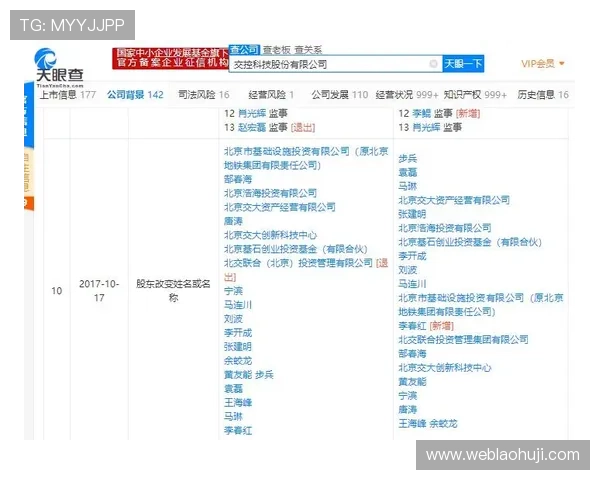
Task: Open the 历史信息 16 tab
Action: pyautogui.click(x=543, y=95)
